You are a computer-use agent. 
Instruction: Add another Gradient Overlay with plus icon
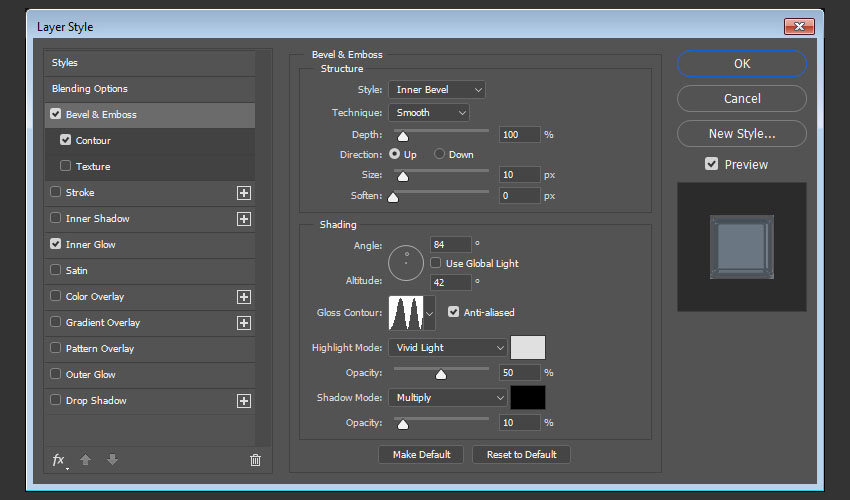[243, 323]
